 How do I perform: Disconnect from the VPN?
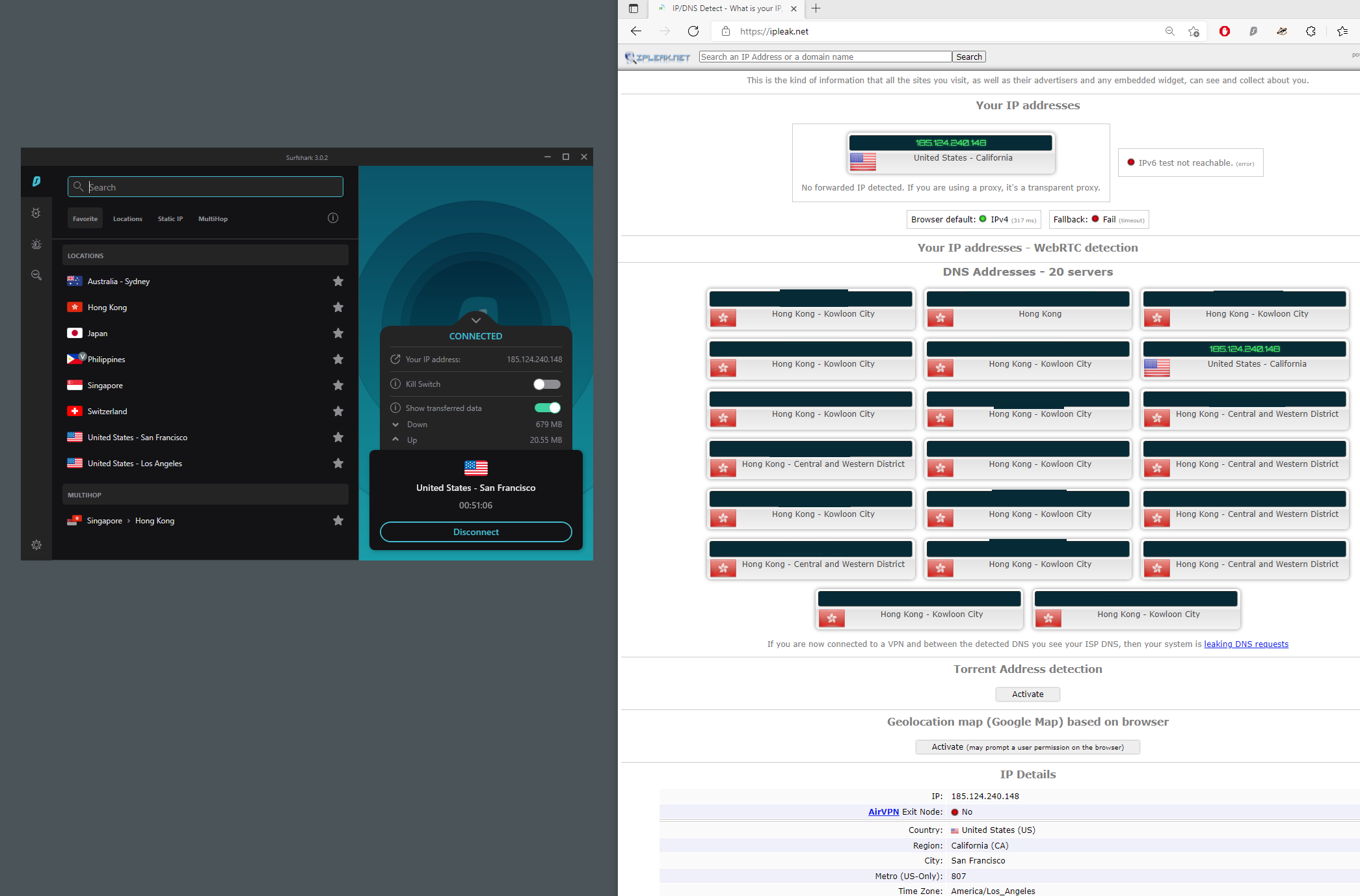(x=476, y=532)
